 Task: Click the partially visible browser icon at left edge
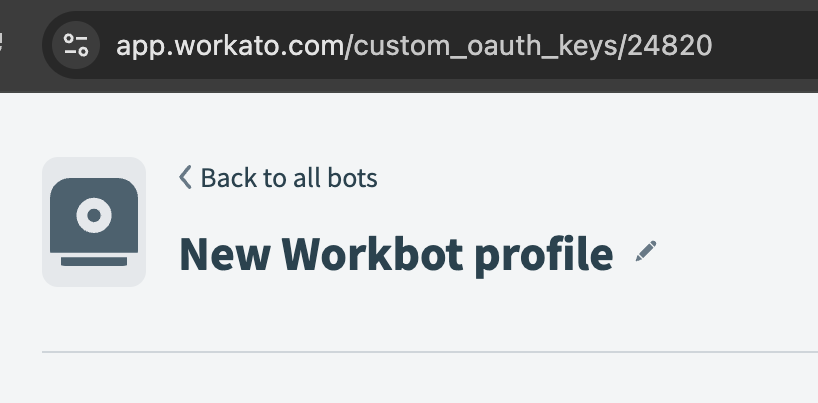(3, 44)
